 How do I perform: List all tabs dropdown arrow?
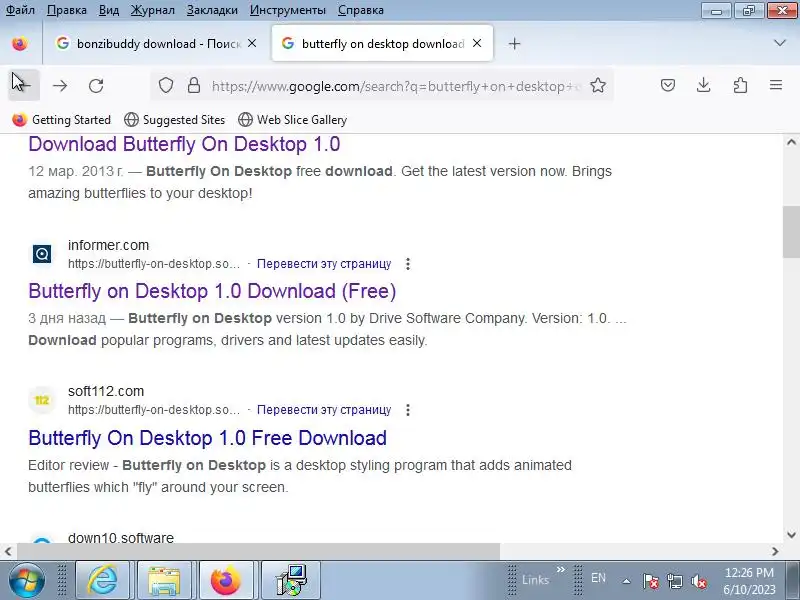click(780, 43)
